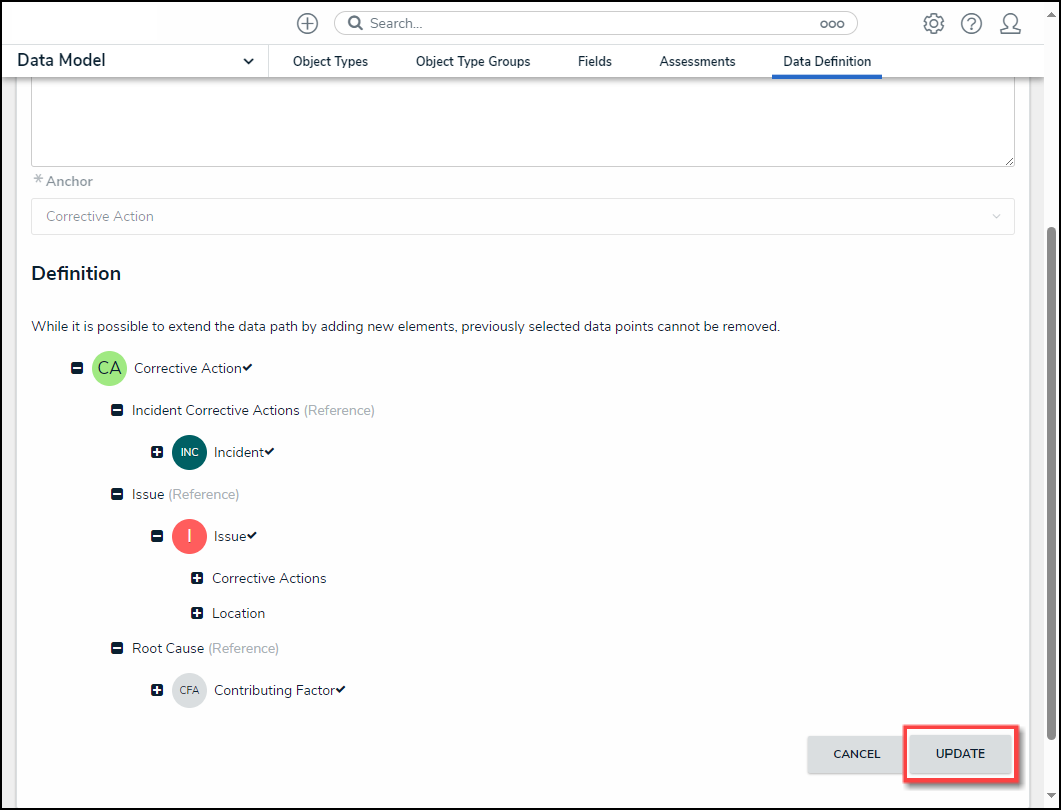Click the Cancel button

[856, 754]
